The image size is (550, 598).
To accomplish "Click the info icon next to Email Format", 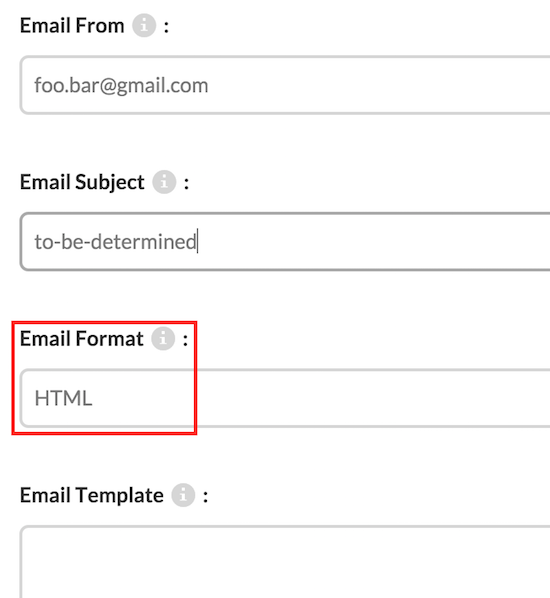I will 163,339.
